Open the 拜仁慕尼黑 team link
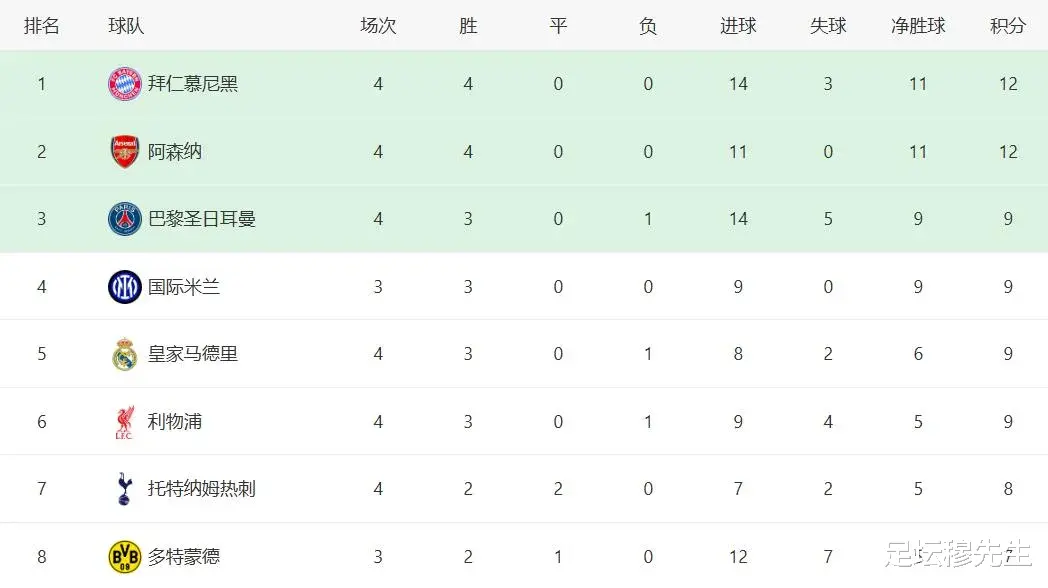Screen dimensions: 1048x588 click(193, 84)
